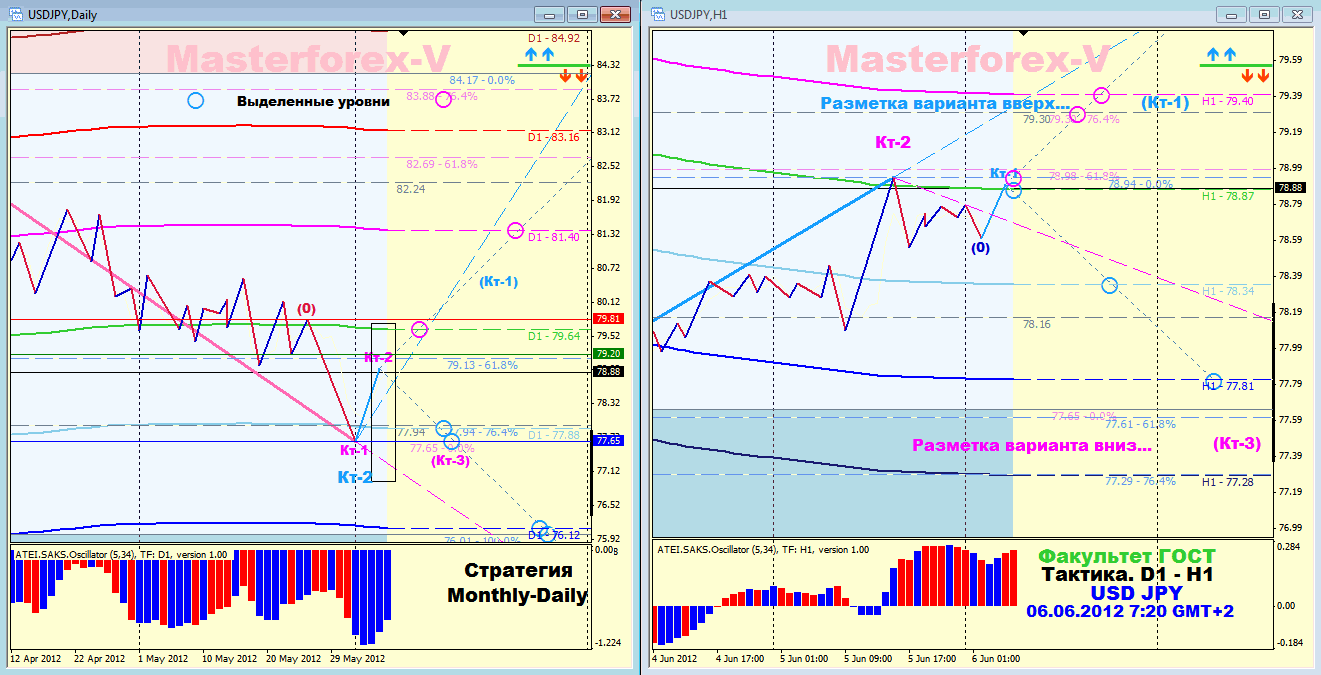
Task: Maximize the USDJPY,H1 chart window
Action: coord(1265,14)
